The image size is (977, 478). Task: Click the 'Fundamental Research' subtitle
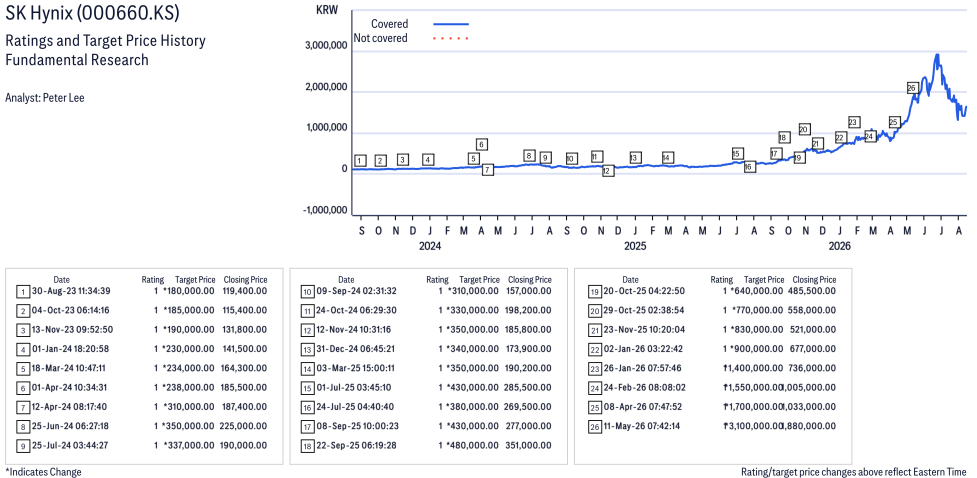tap(77, 60)
